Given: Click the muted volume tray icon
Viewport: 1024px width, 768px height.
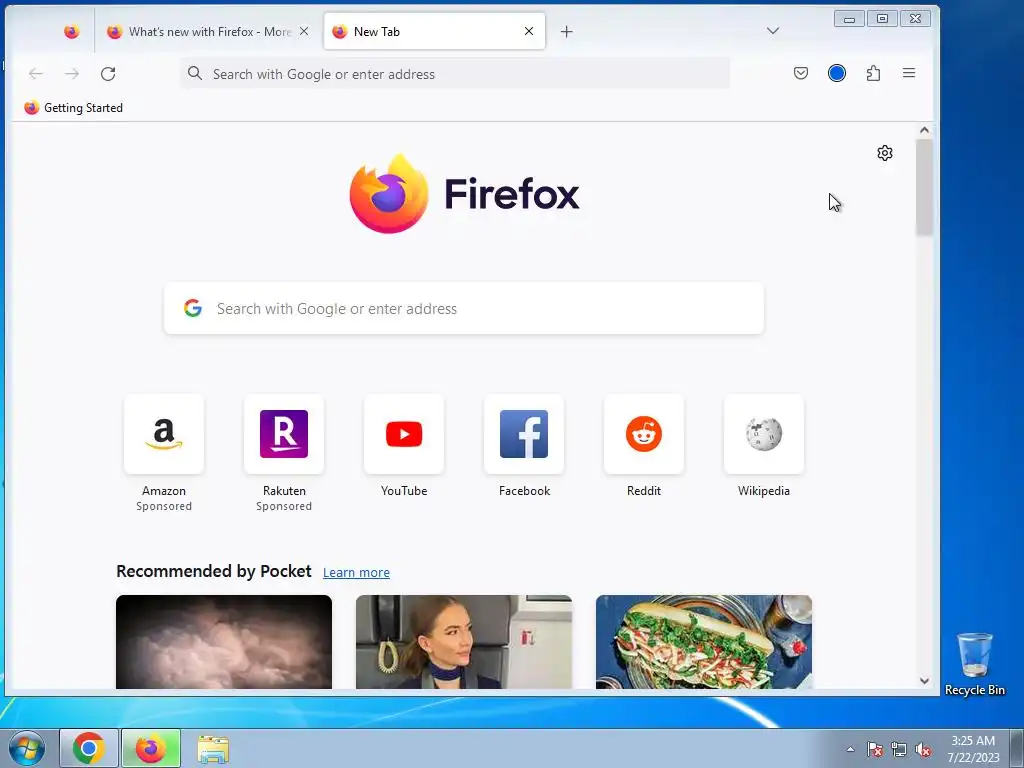Looking at the screenshot, I should click(923, 749).
